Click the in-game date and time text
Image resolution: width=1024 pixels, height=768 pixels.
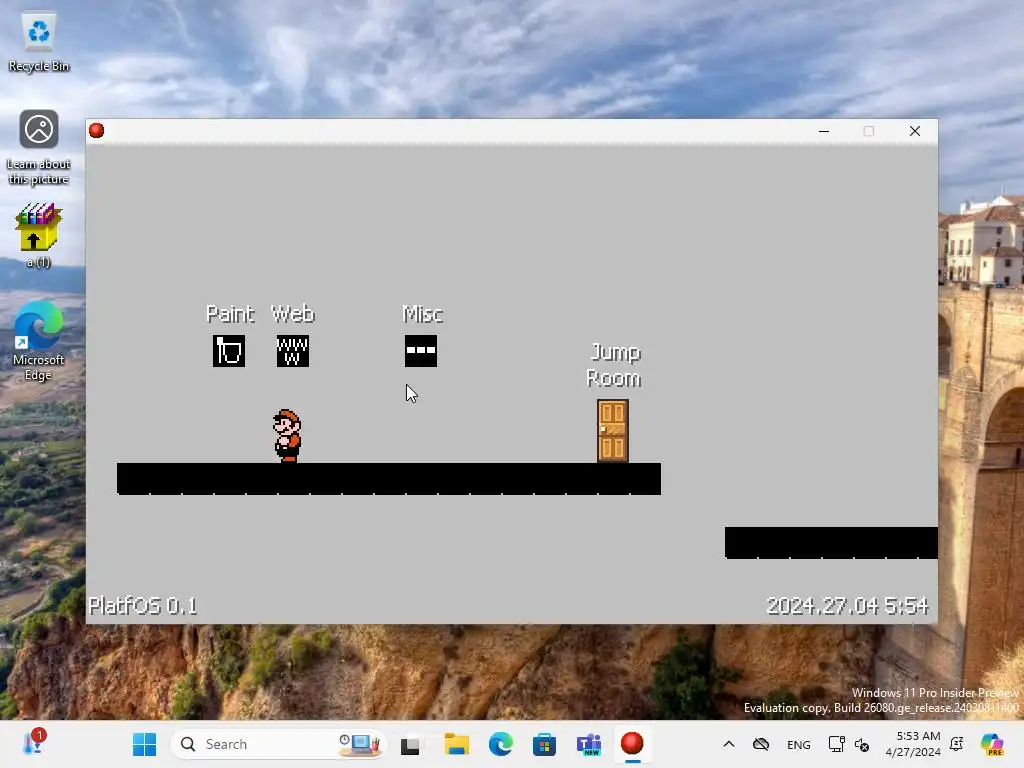tap(846, 605)
